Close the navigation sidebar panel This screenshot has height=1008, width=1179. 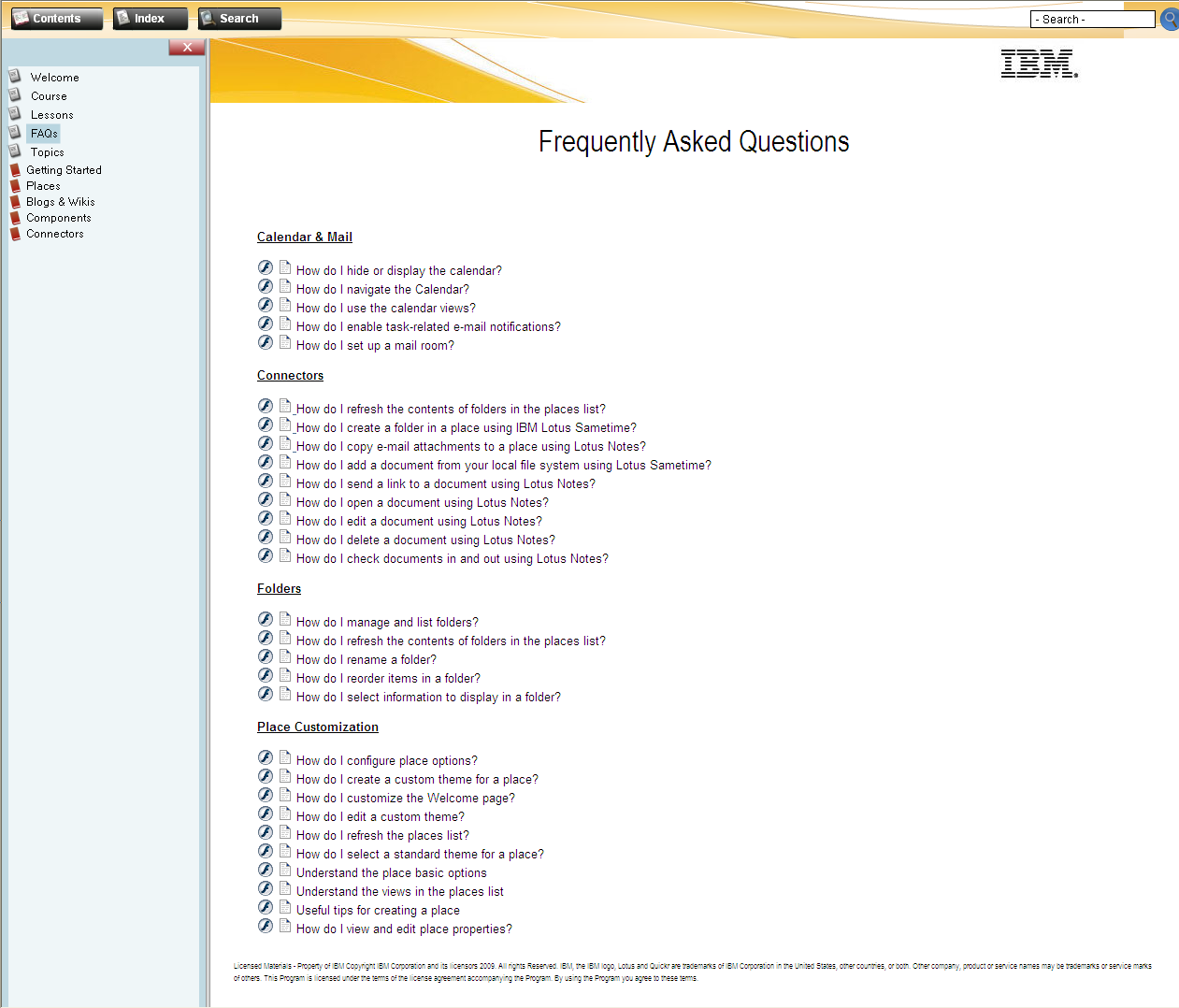pos(187,47)
